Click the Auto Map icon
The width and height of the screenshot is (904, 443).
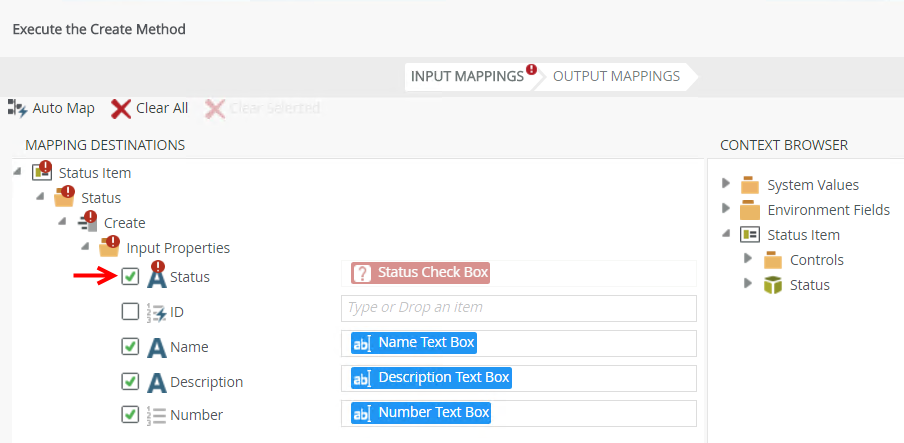point(17,107)
